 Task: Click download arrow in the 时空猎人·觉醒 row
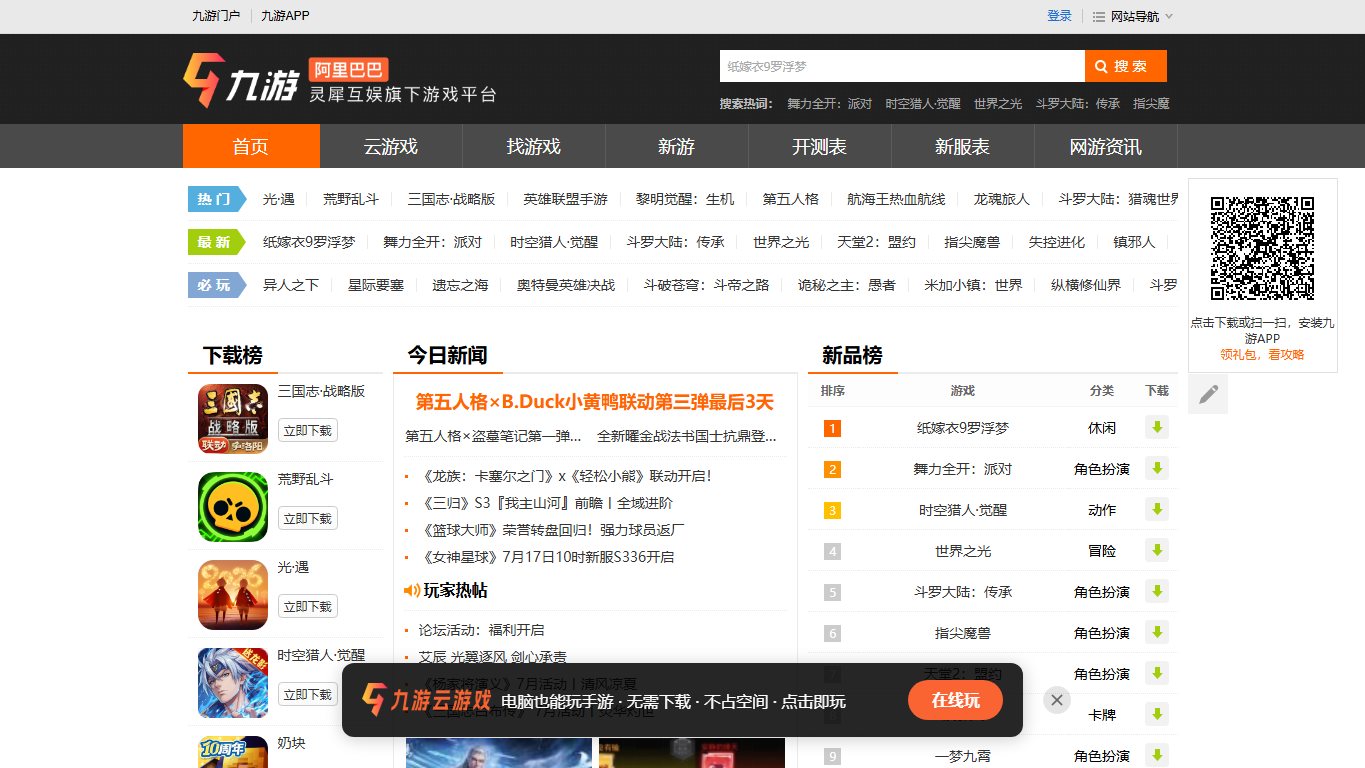click(x=1157, y=509)
